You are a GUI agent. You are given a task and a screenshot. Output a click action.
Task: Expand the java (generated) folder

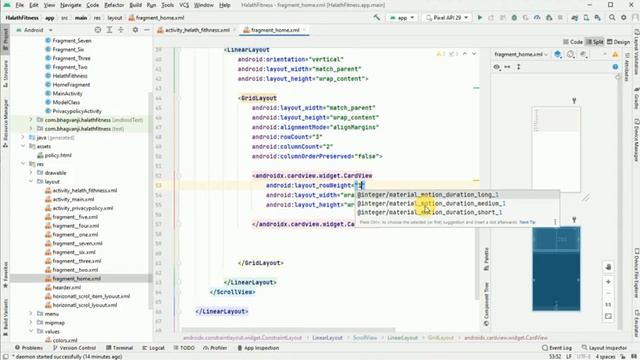pyautogui.click(x=23, y=138)
